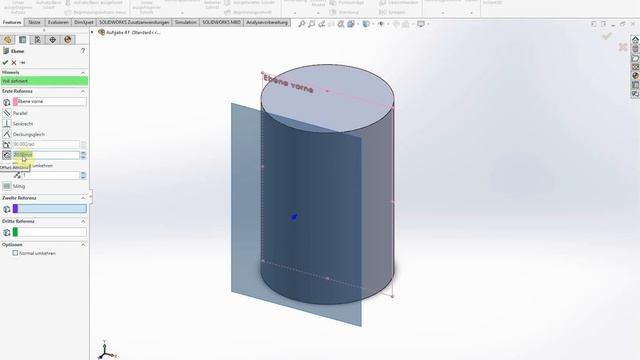Open help question mark for Ebene
This screenshot has width=640, height=360.
coord(83,51)
